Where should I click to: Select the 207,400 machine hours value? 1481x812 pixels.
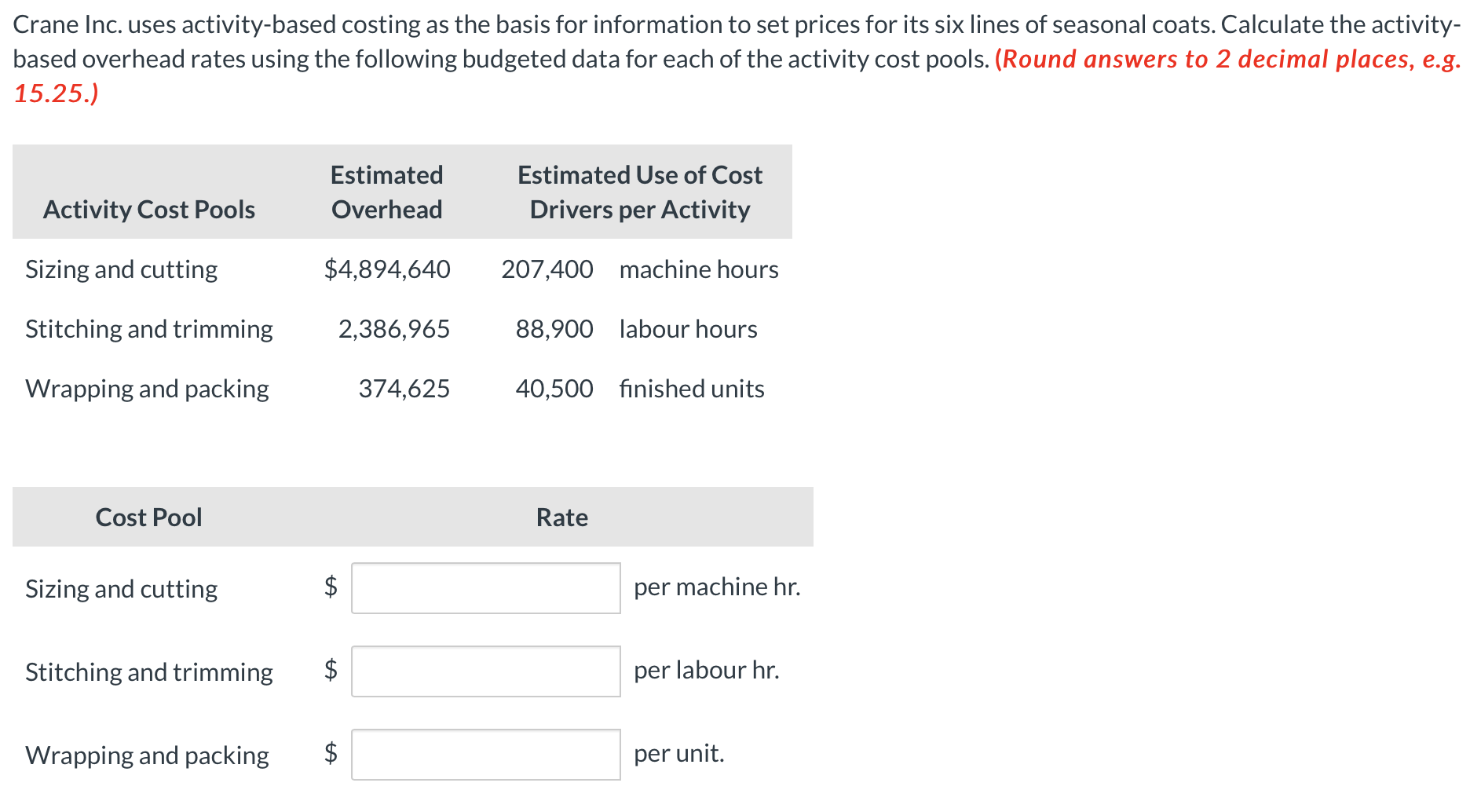tap(547, 269)
